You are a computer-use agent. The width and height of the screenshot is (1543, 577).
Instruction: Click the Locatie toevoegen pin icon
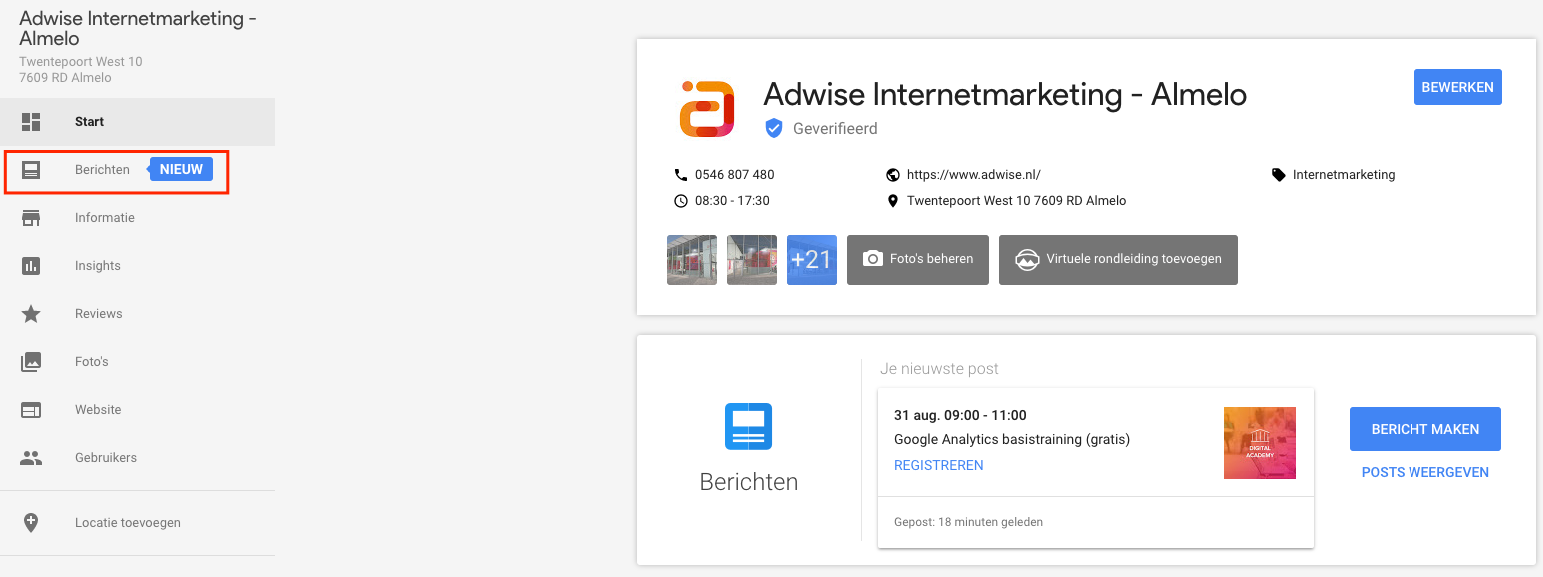coord(31,523)
